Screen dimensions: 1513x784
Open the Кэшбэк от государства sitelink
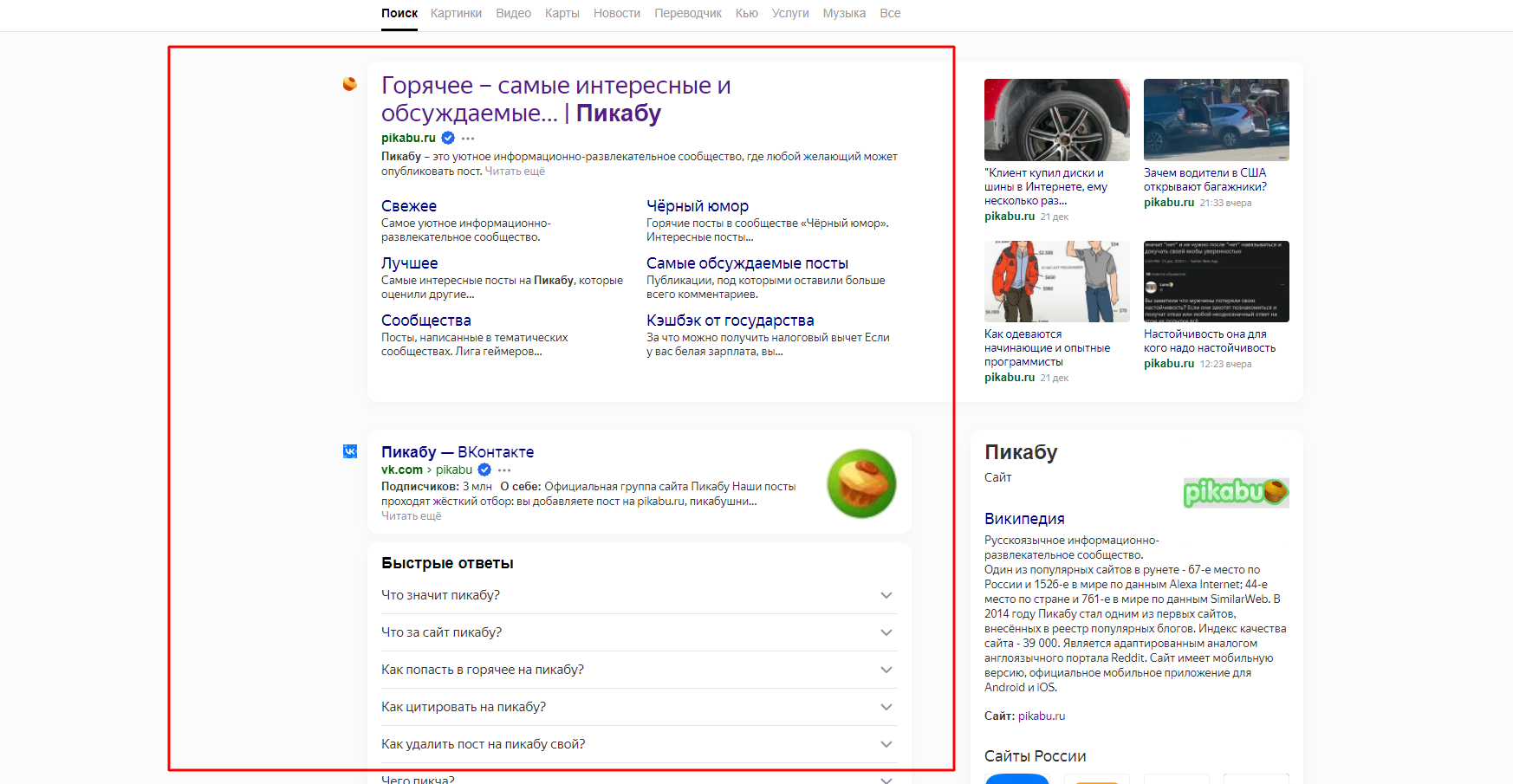click(x=731, y=321)
